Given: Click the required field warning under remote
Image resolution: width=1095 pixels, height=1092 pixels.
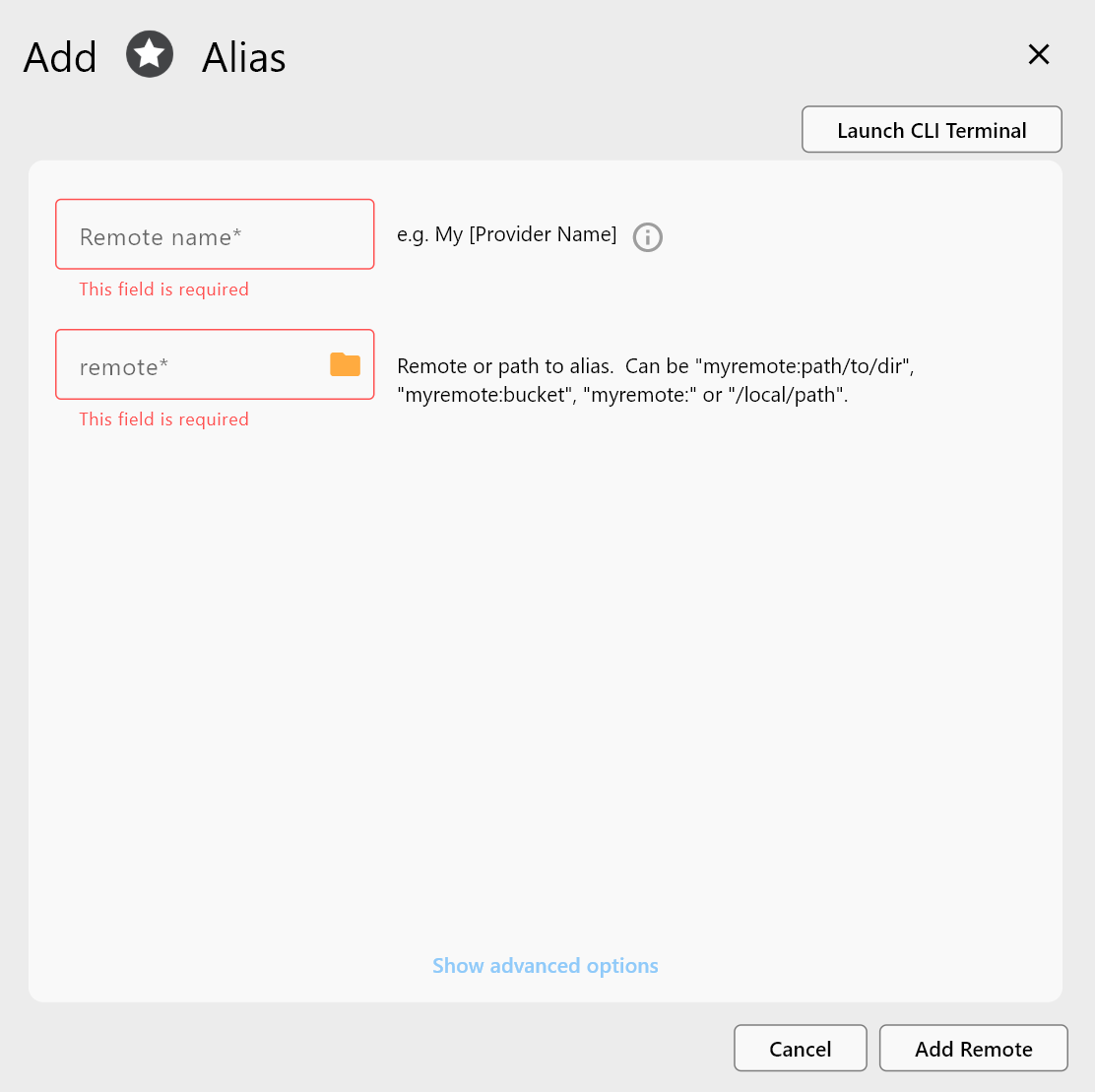Looking at the screenshot, I should click(163, 418).
